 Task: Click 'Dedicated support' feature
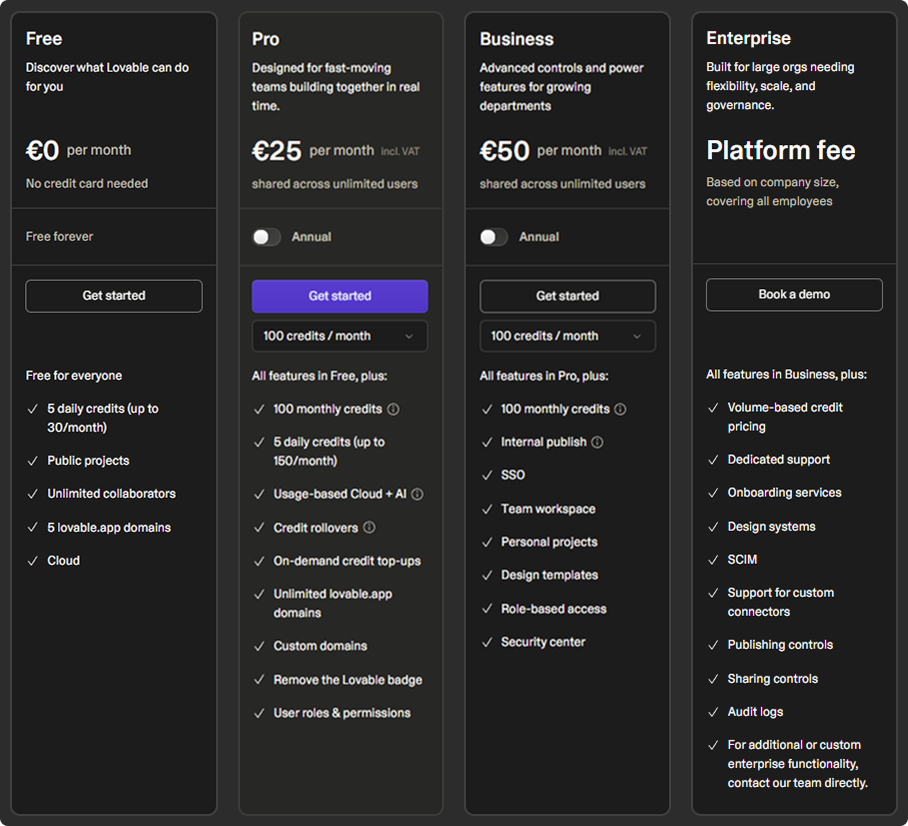pyautogui.click(x=778, y=460)
